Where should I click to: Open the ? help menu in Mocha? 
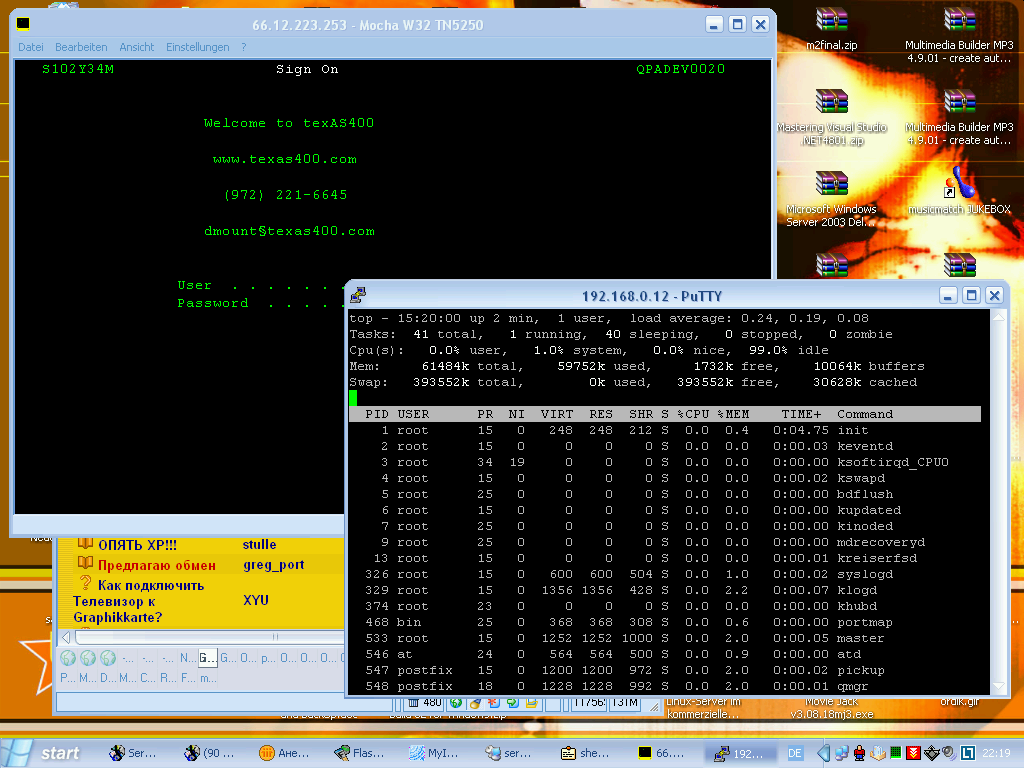point(244,47)
